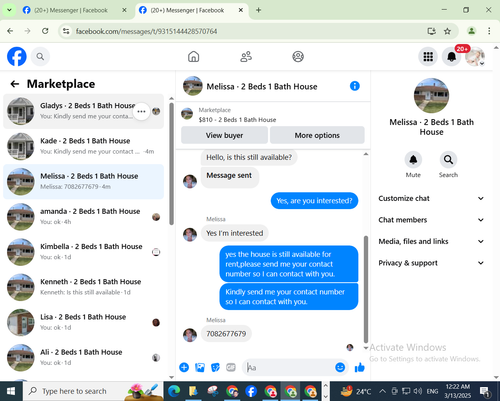This screenshot has height=401, width=500.
Task: Expand the Customize chat section
Action: (x=431, y=198)
